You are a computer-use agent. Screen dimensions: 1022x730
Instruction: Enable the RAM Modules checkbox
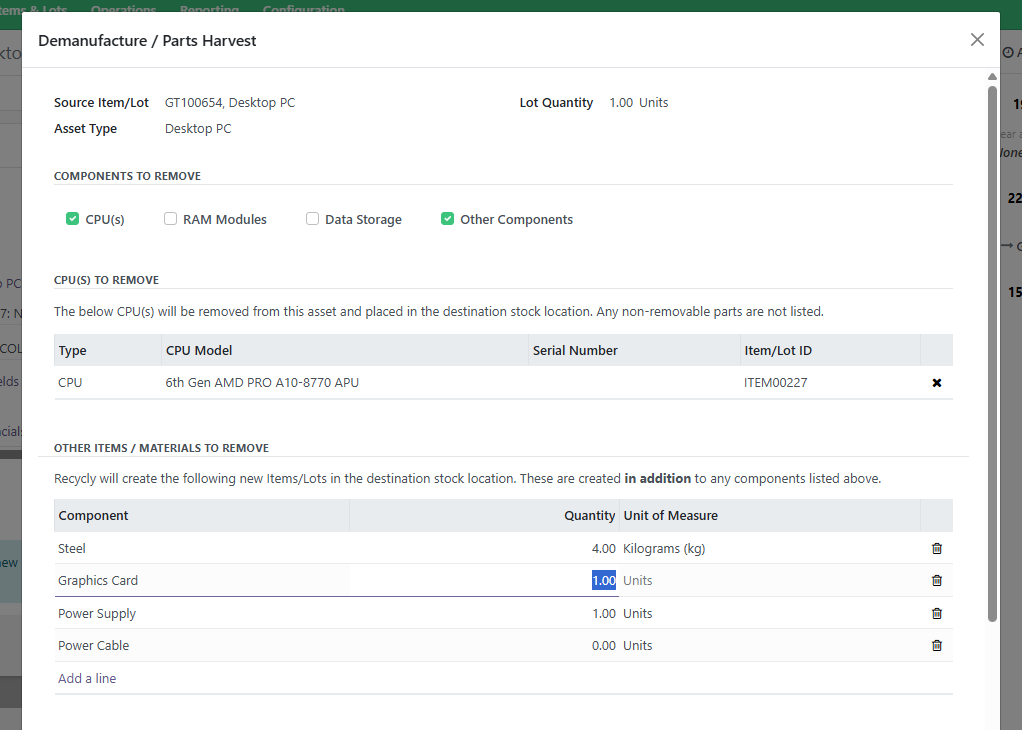point(171,219)
